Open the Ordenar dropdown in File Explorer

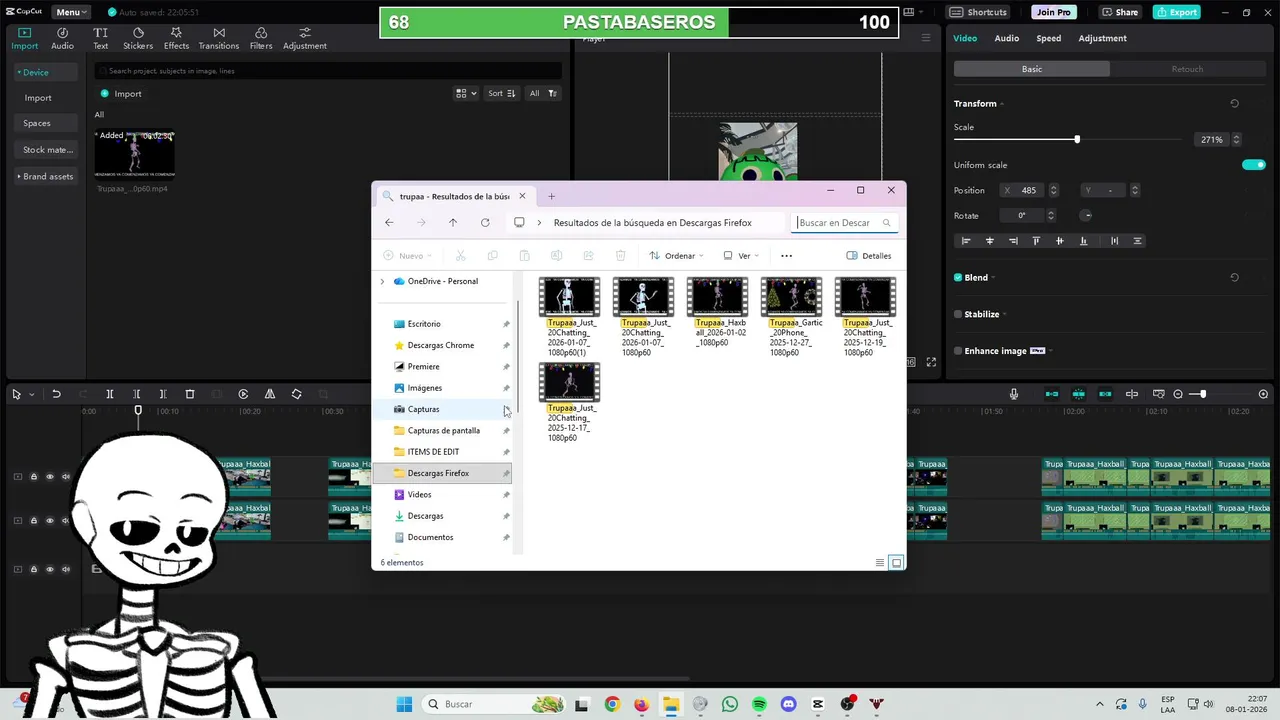[x=677, y=256]
